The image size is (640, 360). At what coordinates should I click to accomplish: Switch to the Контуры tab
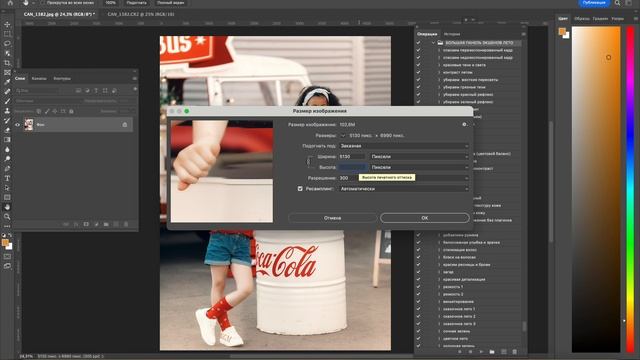click(x=62, y=78)
